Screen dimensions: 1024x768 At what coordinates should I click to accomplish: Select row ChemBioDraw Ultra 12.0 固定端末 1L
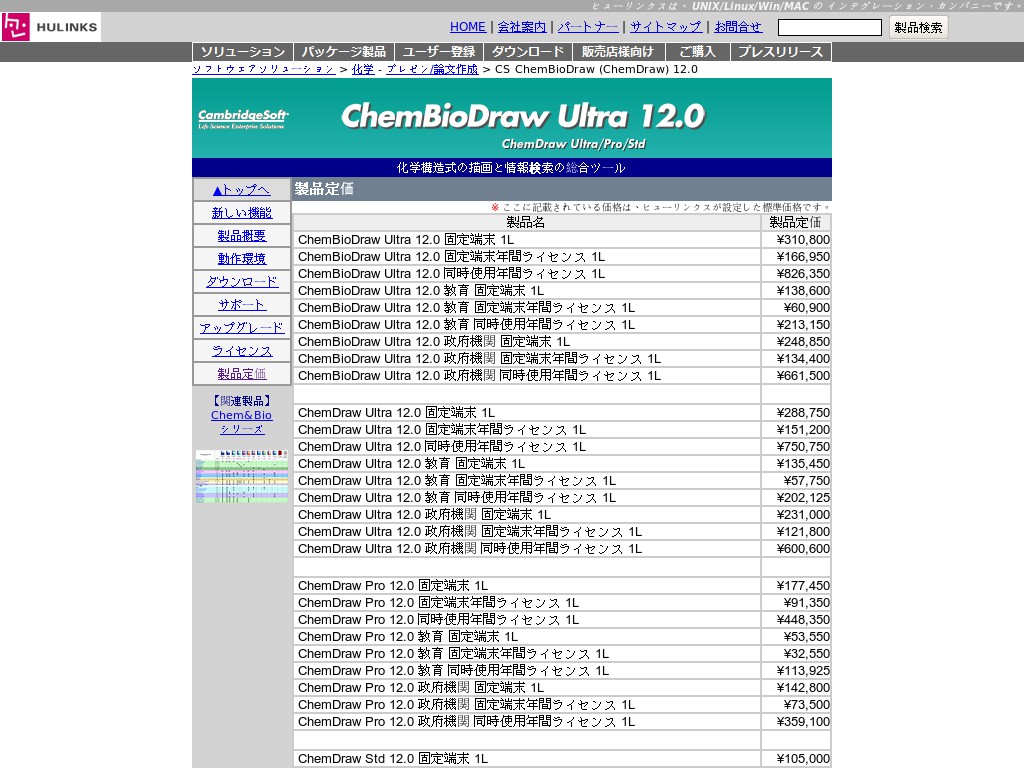526,240
